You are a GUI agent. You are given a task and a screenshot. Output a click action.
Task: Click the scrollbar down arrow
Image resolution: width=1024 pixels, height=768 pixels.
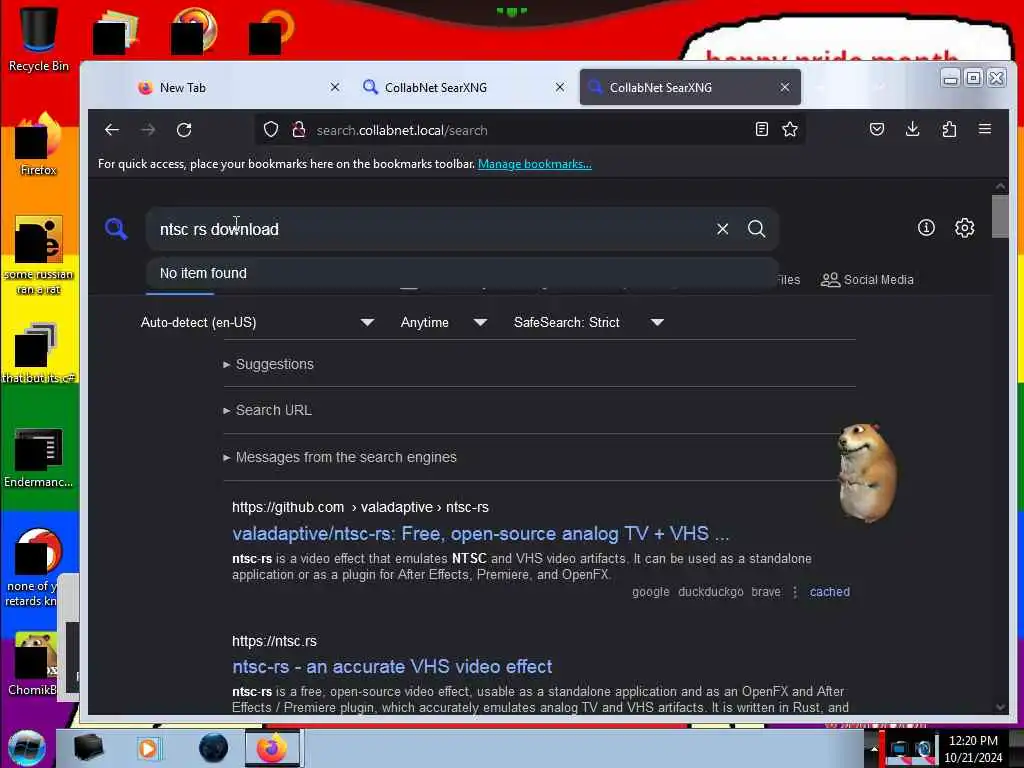click(x=1000, y=707)
